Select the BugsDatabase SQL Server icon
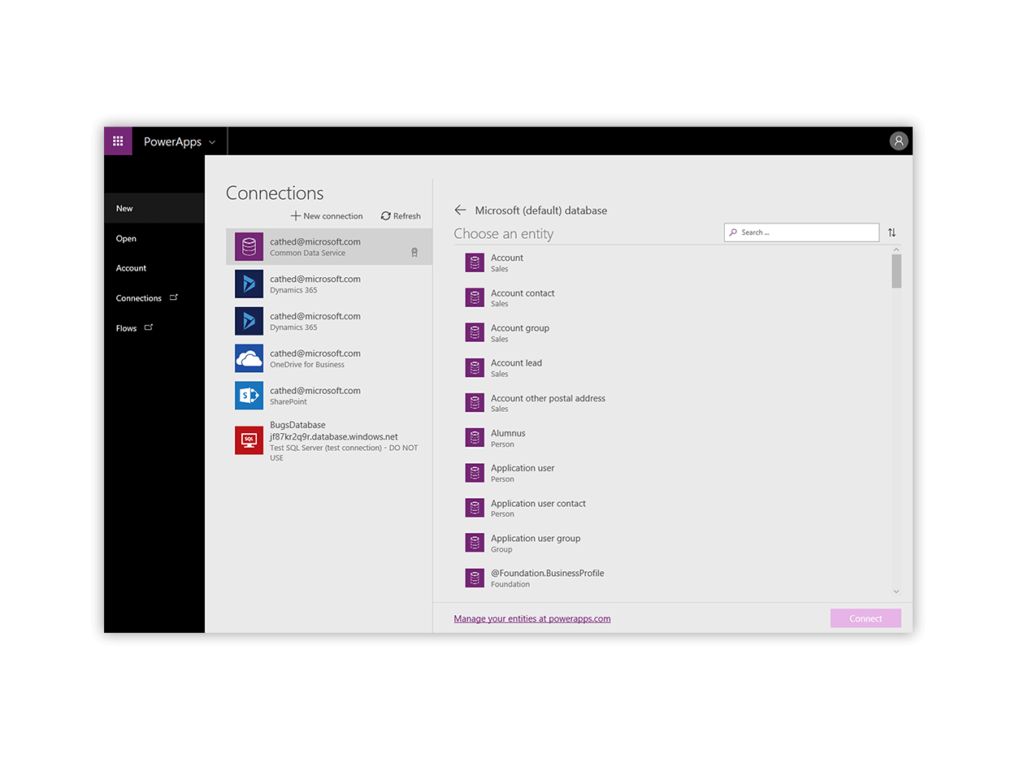The height and width of the screenshot is (767, 1024). tap(249, 440)
